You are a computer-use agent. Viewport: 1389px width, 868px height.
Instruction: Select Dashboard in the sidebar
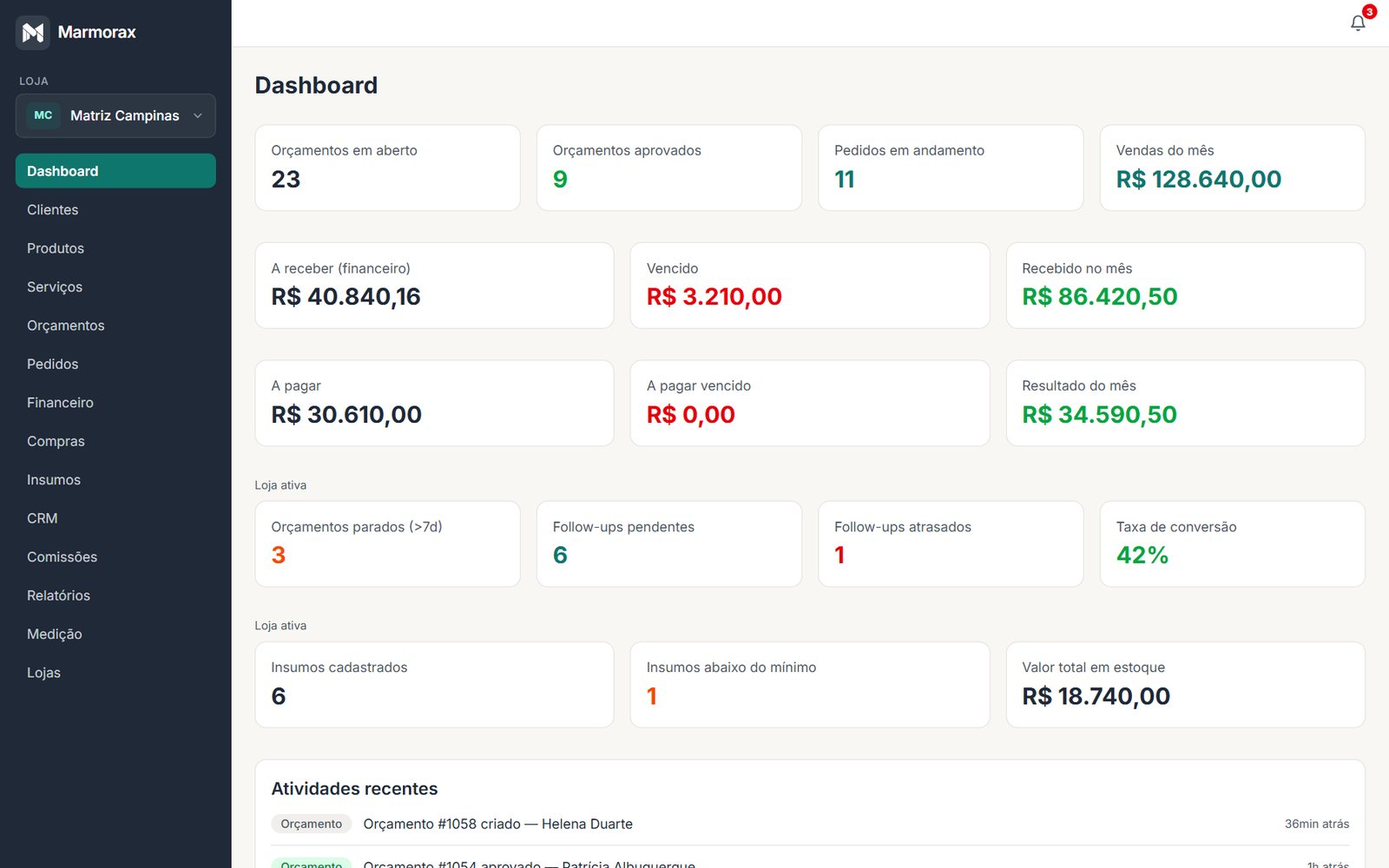pyautogui.click(x=115, y=171)
